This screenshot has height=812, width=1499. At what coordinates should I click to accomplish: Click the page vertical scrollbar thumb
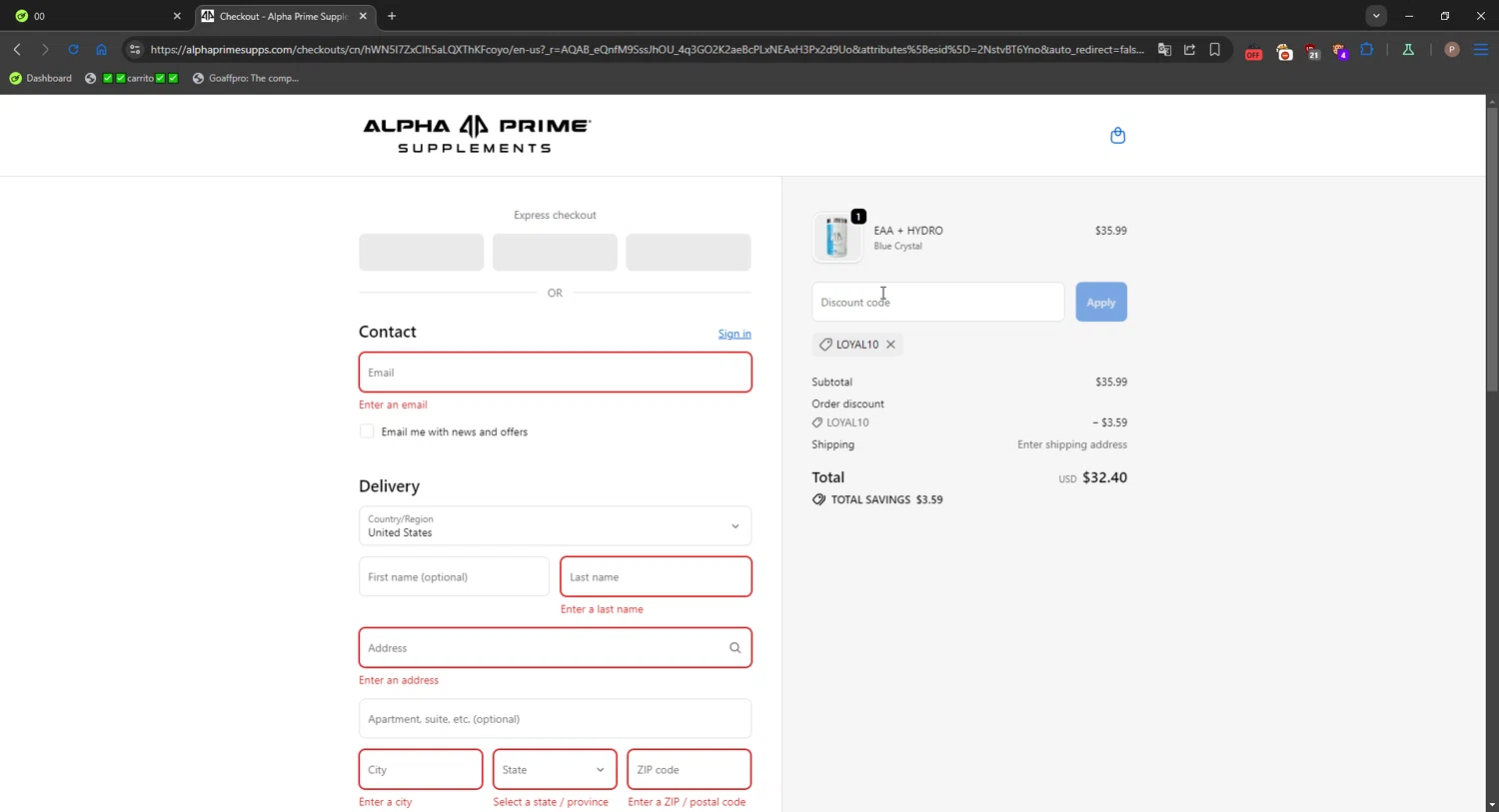pos(1492,248)
